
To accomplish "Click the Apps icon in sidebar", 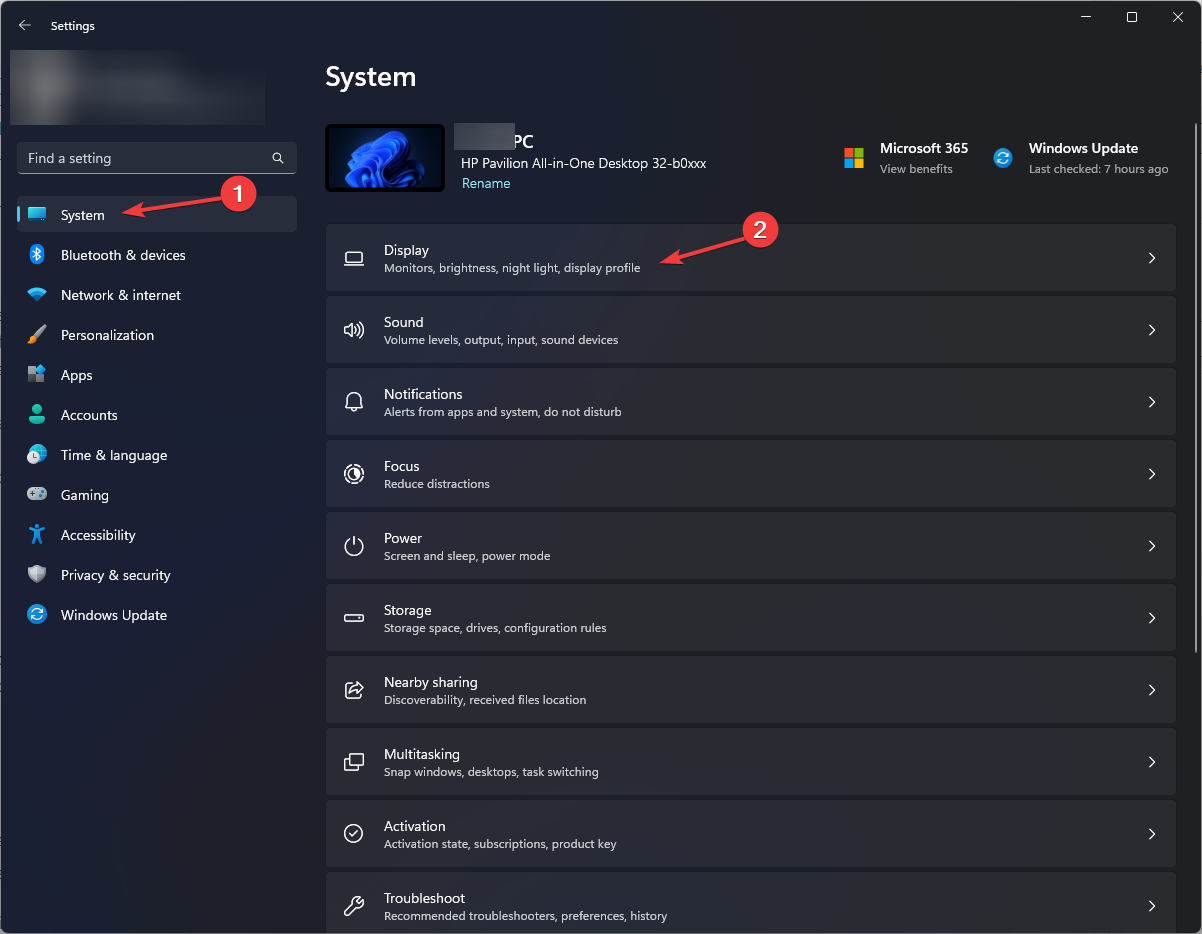I will click(37, 375).
